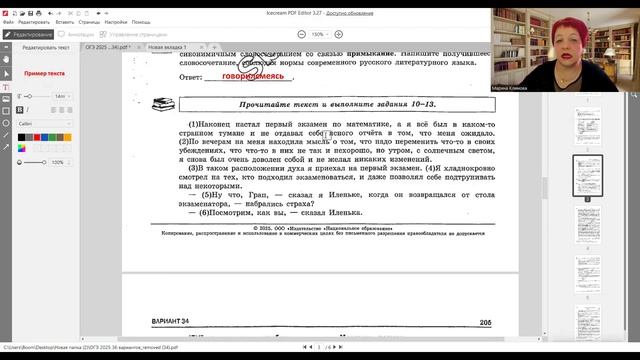Open the Файл menu
640x360 pixels.
point(8,22)
